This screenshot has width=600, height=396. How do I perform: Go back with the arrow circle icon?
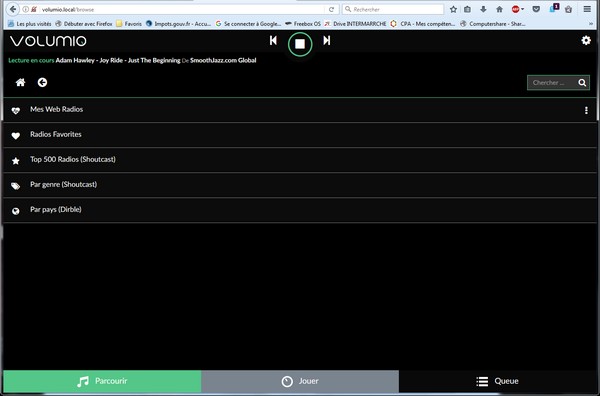pos(42,82)
